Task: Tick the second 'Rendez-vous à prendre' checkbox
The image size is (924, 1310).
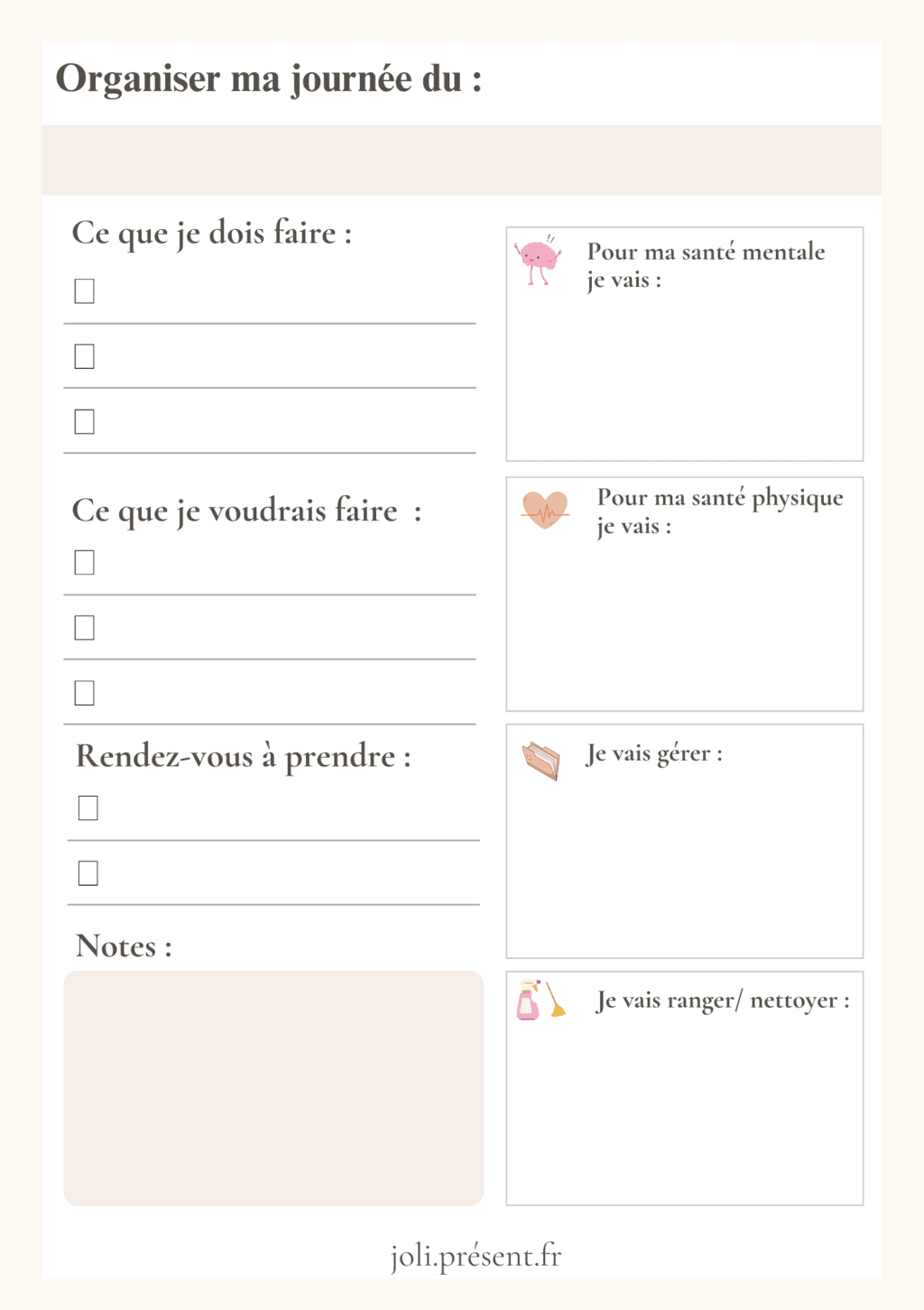Action: 88,873
